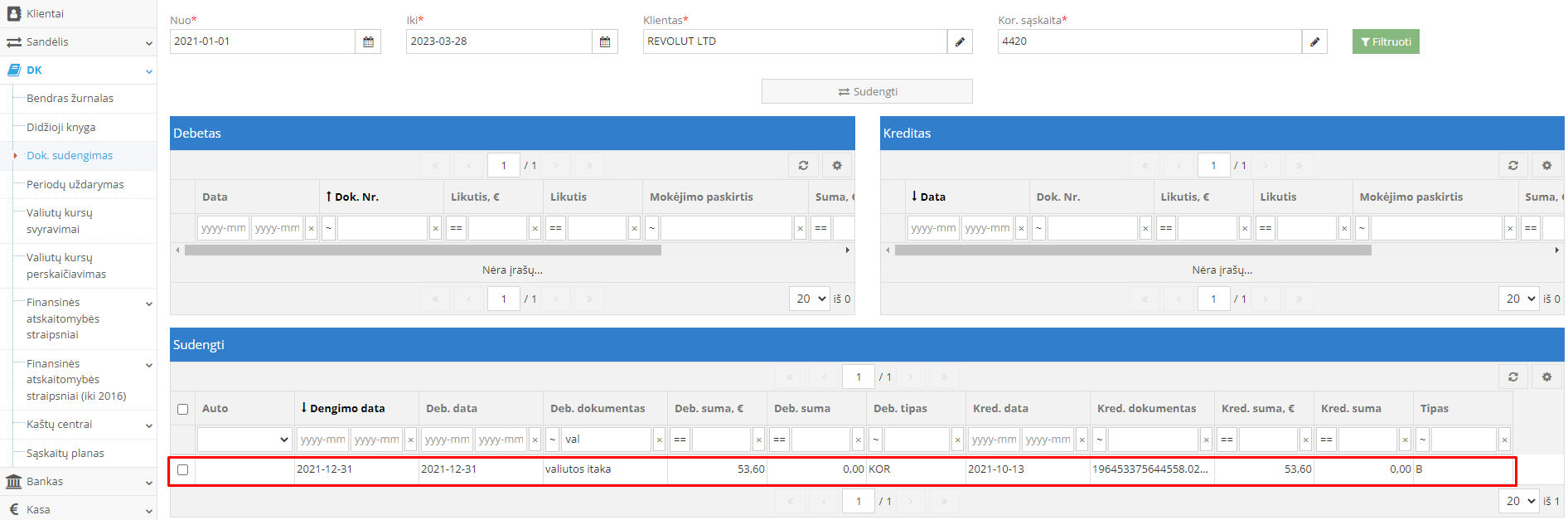Screen dimensions: 1568x520
Task: Click the pencil icon beside Klientas field
Action: (960, 41)
